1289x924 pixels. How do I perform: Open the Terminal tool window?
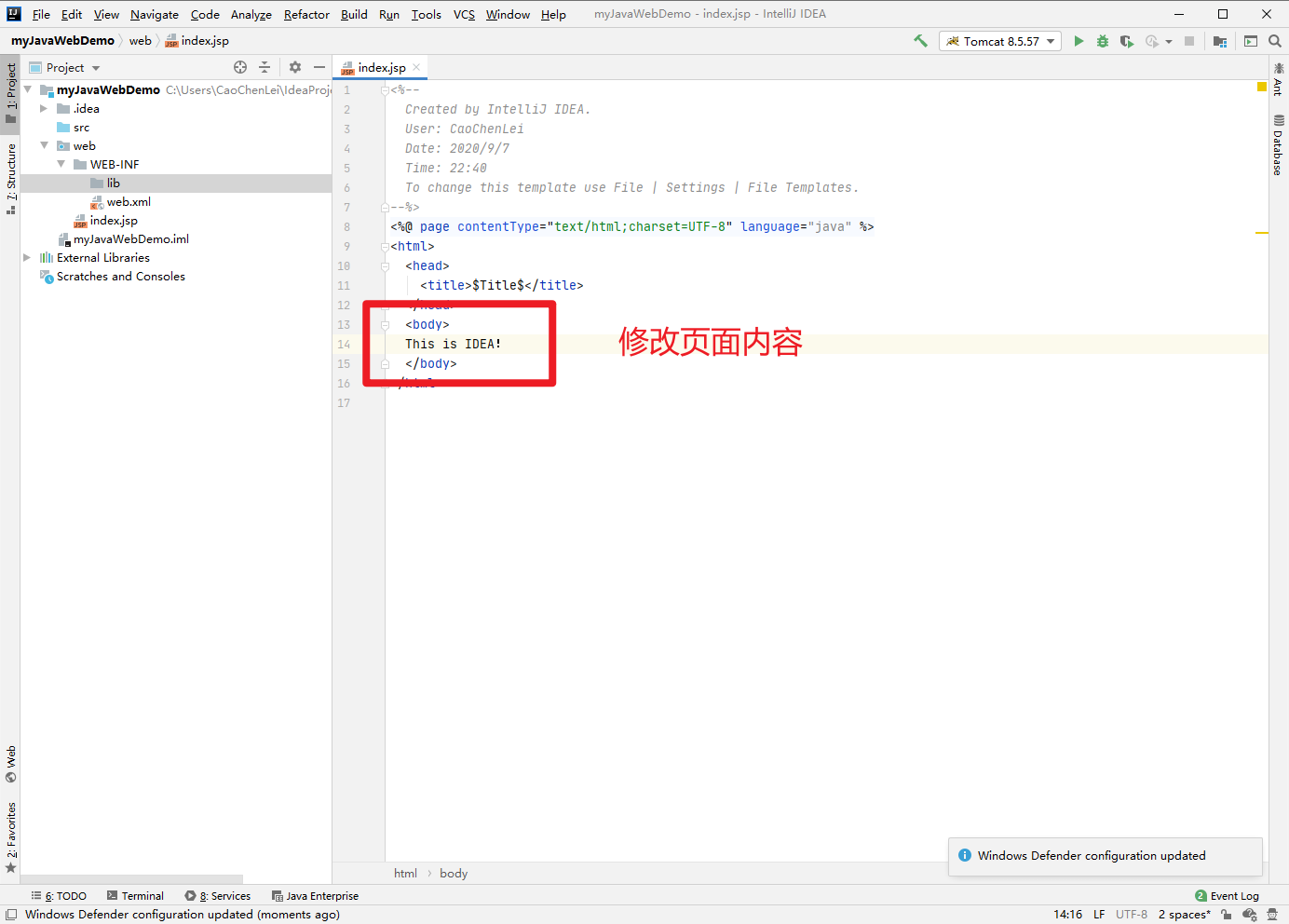(x=135, y=896)
